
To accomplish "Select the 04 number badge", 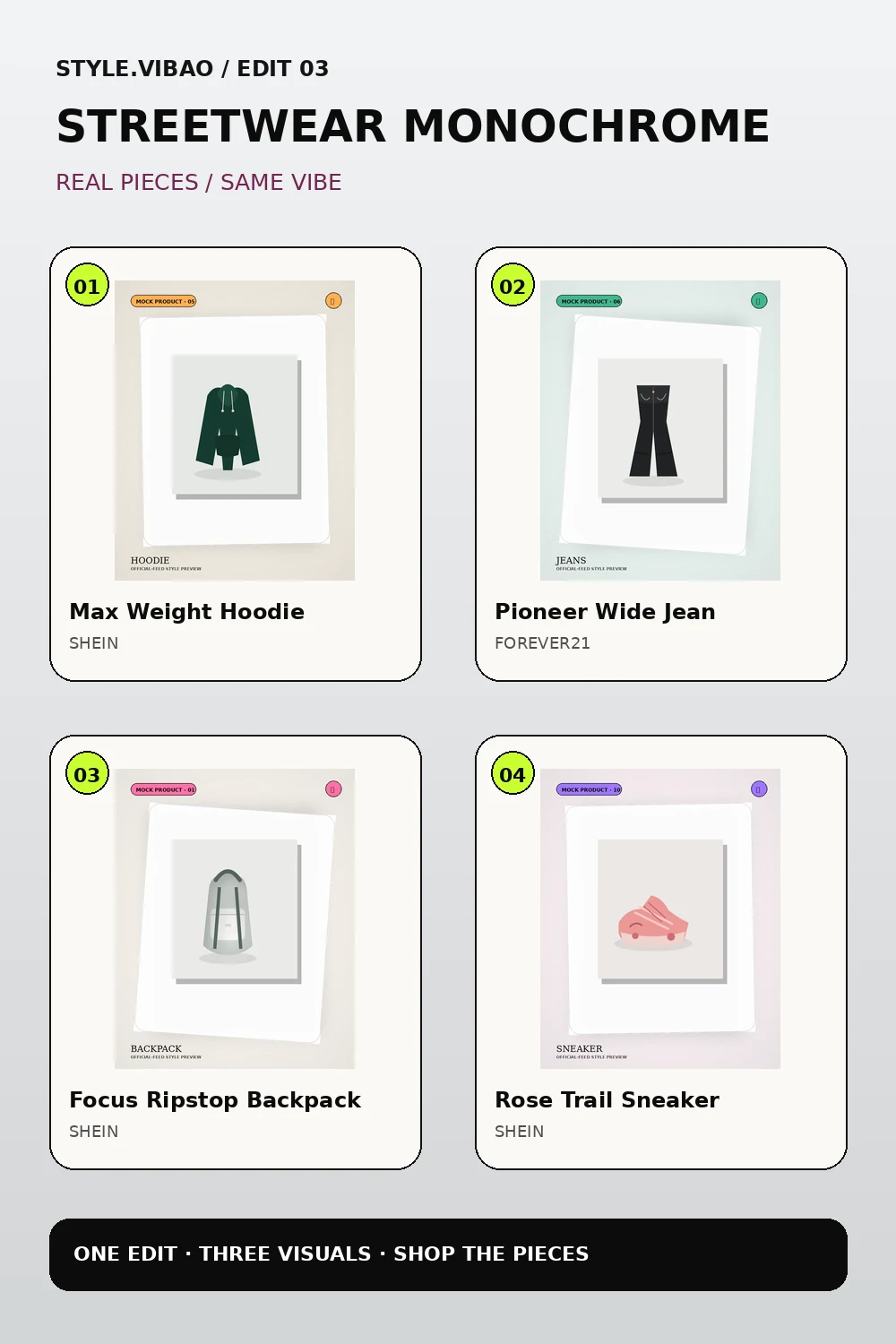I will coord(513,774).
